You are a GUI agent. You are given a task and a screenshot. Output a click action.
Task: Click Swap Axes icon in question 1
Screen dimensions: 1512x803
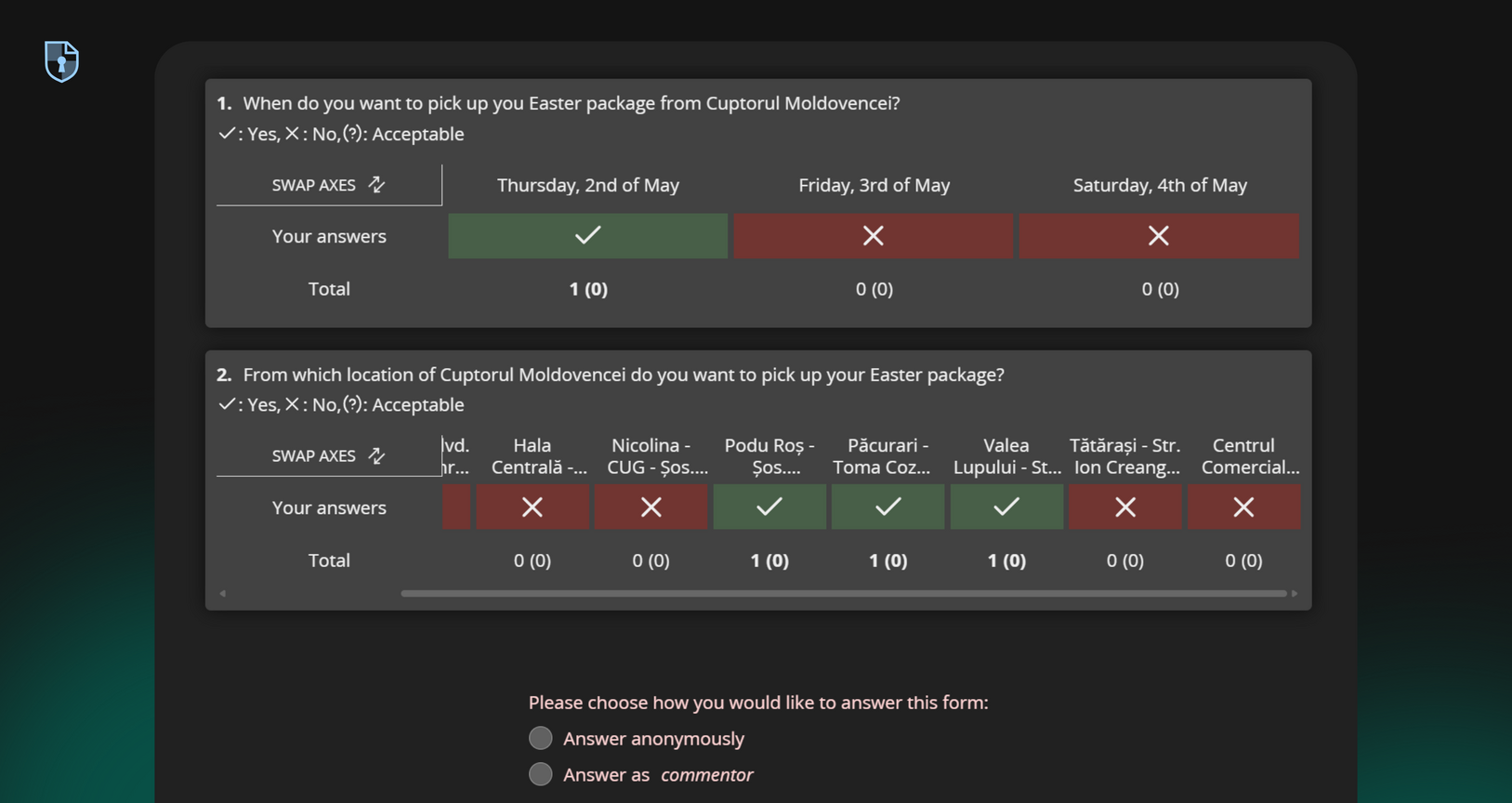point(376,184)
